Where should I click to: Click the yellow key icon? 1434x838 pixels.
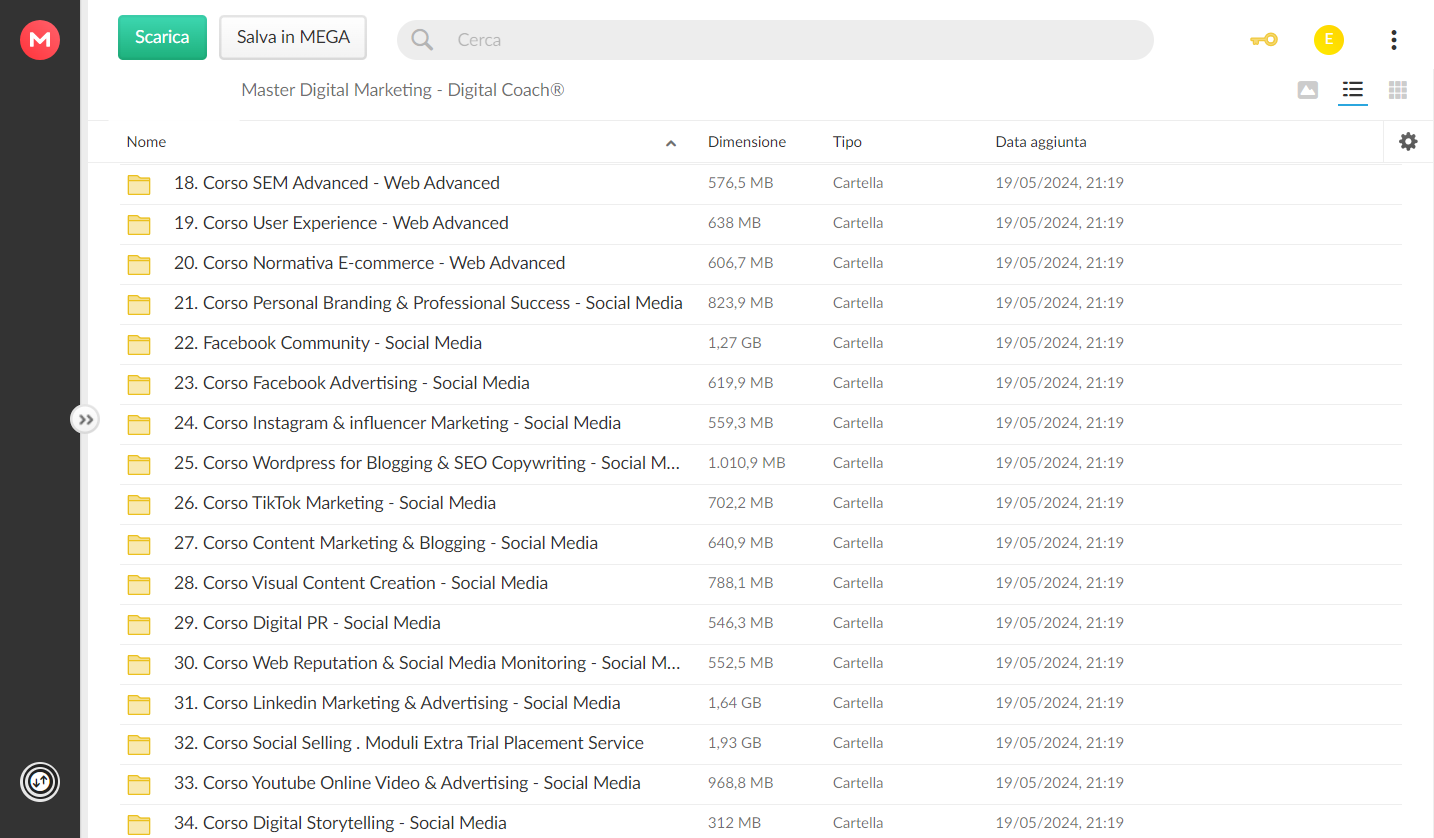coord(1264,40)
